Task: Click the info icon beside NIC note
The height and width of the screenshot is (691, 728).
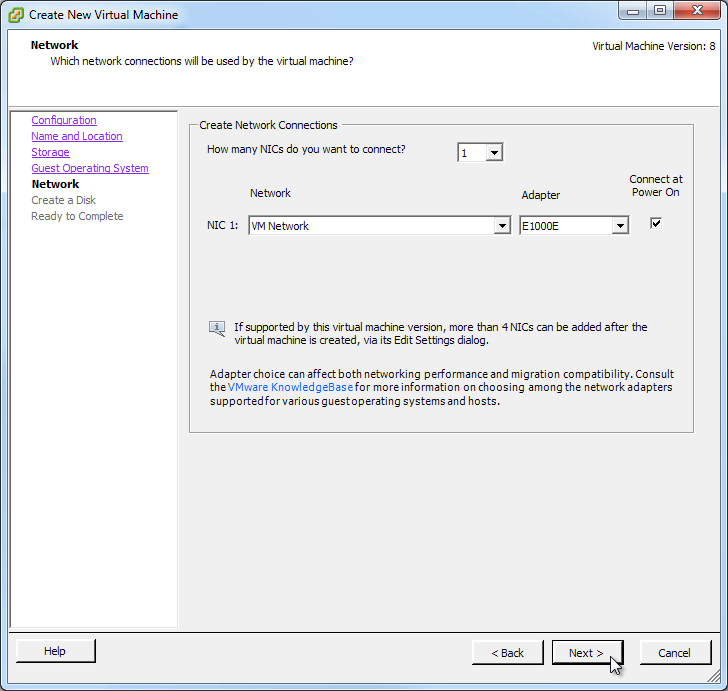Action: 217,329
